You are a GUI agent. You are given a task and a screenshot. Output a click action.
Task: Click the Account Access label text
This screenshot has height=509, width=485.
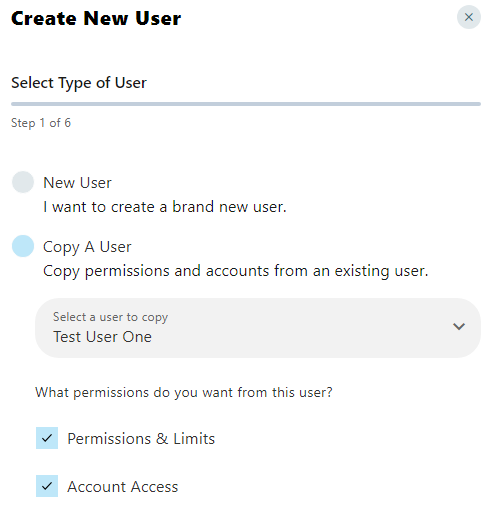click(x=123, y=487)
